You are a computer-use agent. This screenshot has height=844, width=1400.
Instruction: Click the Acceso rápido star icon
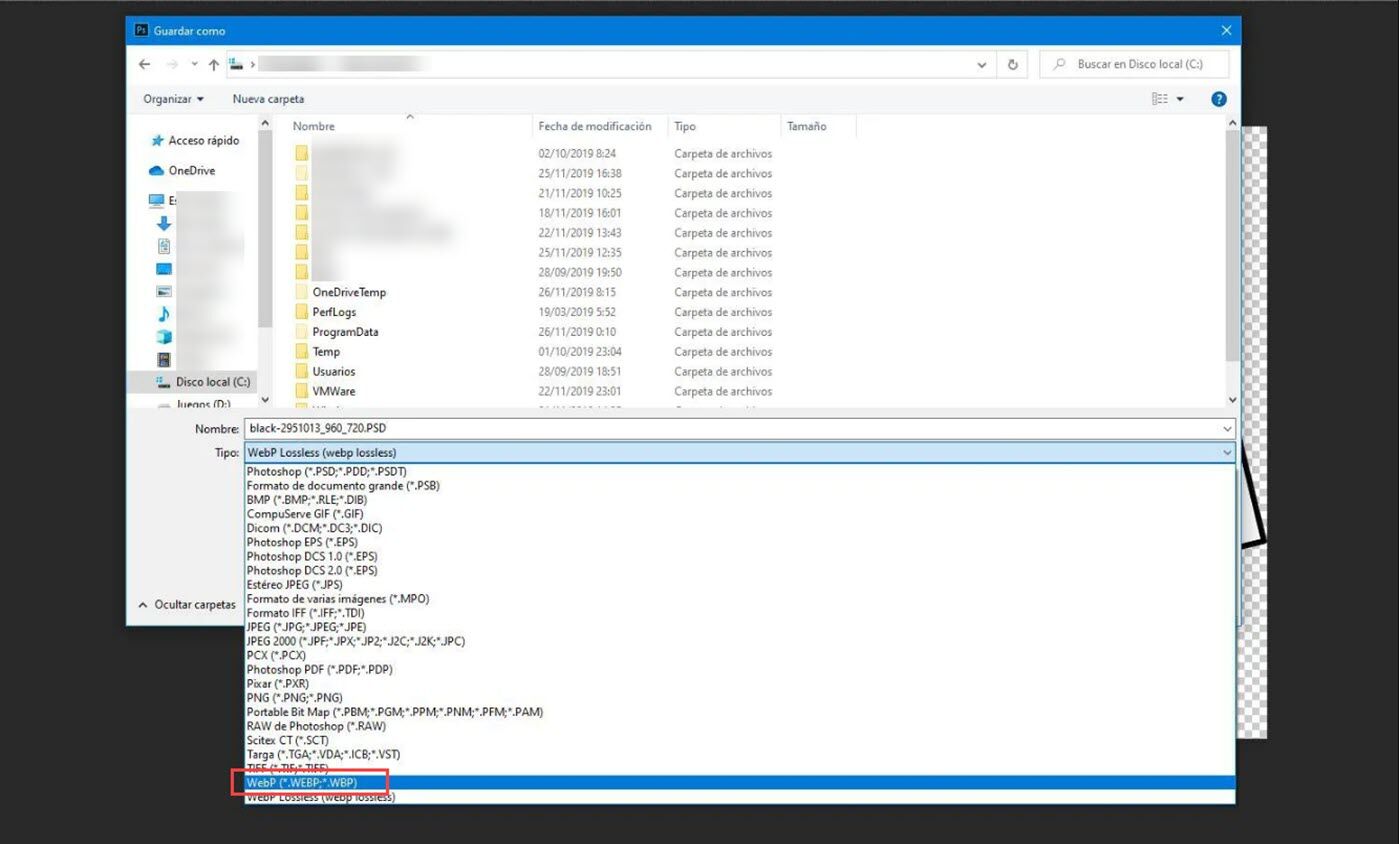(x=157, y=141)
